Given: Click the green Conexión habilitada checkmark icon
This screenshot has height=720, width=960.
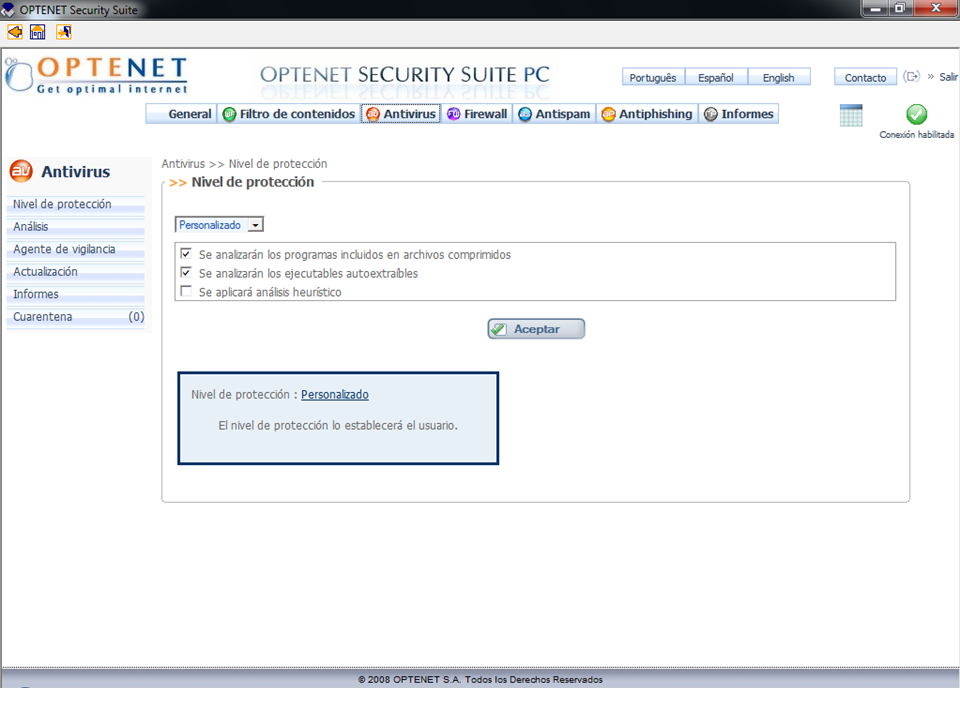Looking at the screenshot, I should point(916,115).
